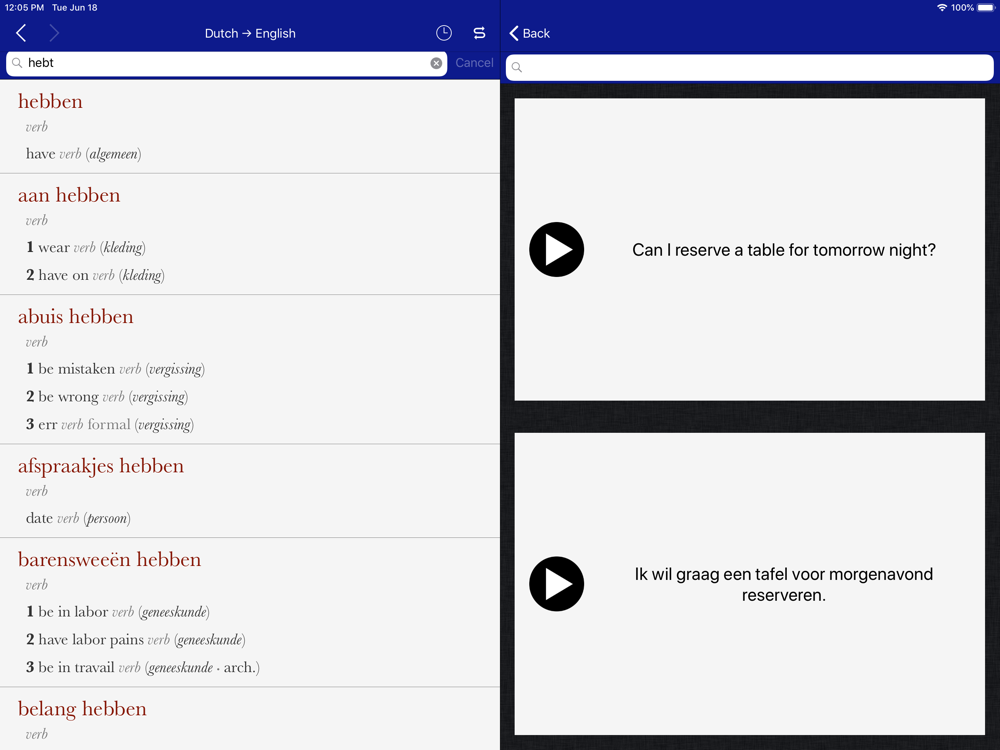This screenshot has width=1000, height=750.
Task: Open the search history clock icon
Action: pos(444,33)
